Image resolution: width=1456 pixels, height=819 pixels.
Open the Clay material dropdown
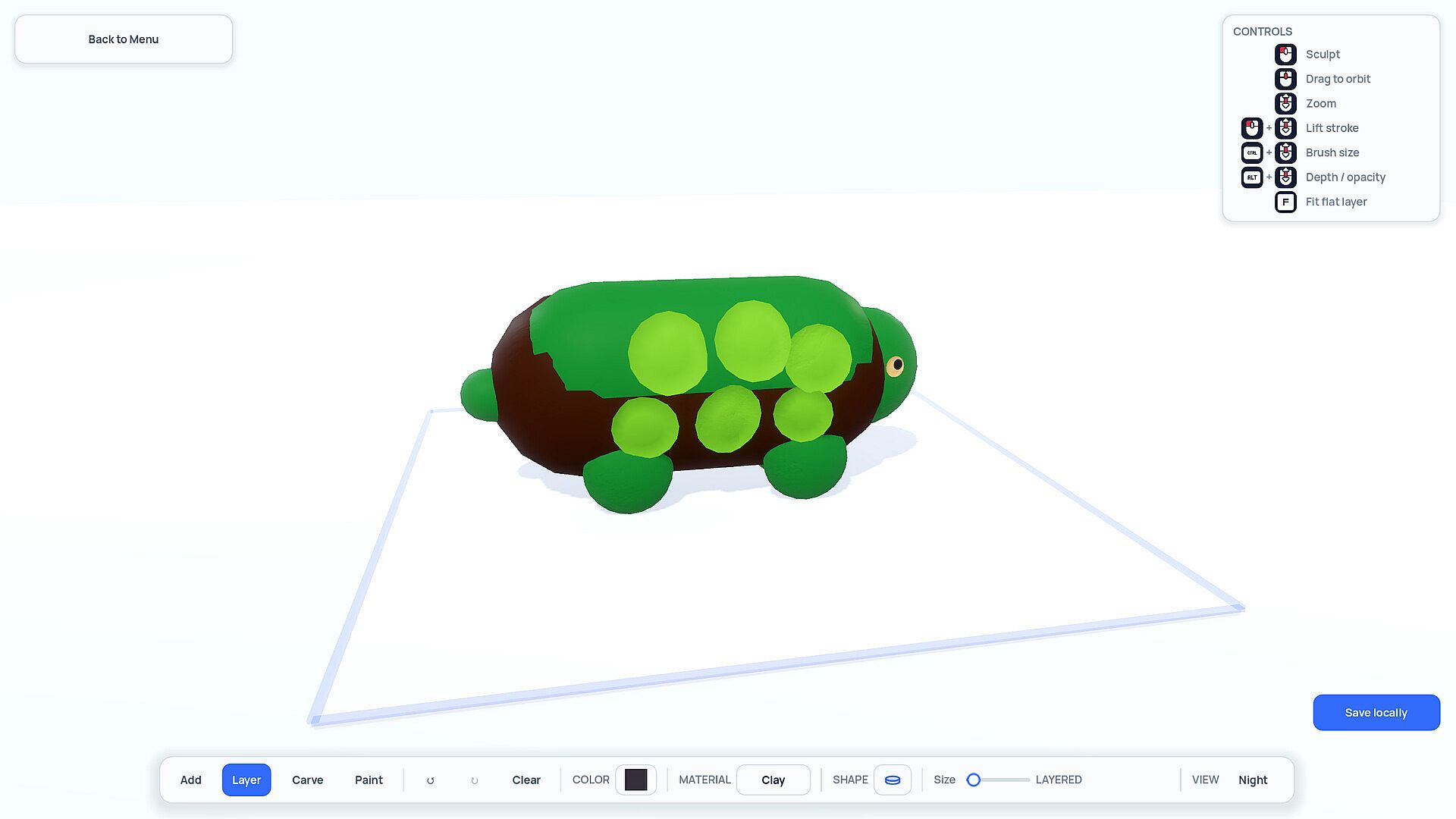pos(773,780)
